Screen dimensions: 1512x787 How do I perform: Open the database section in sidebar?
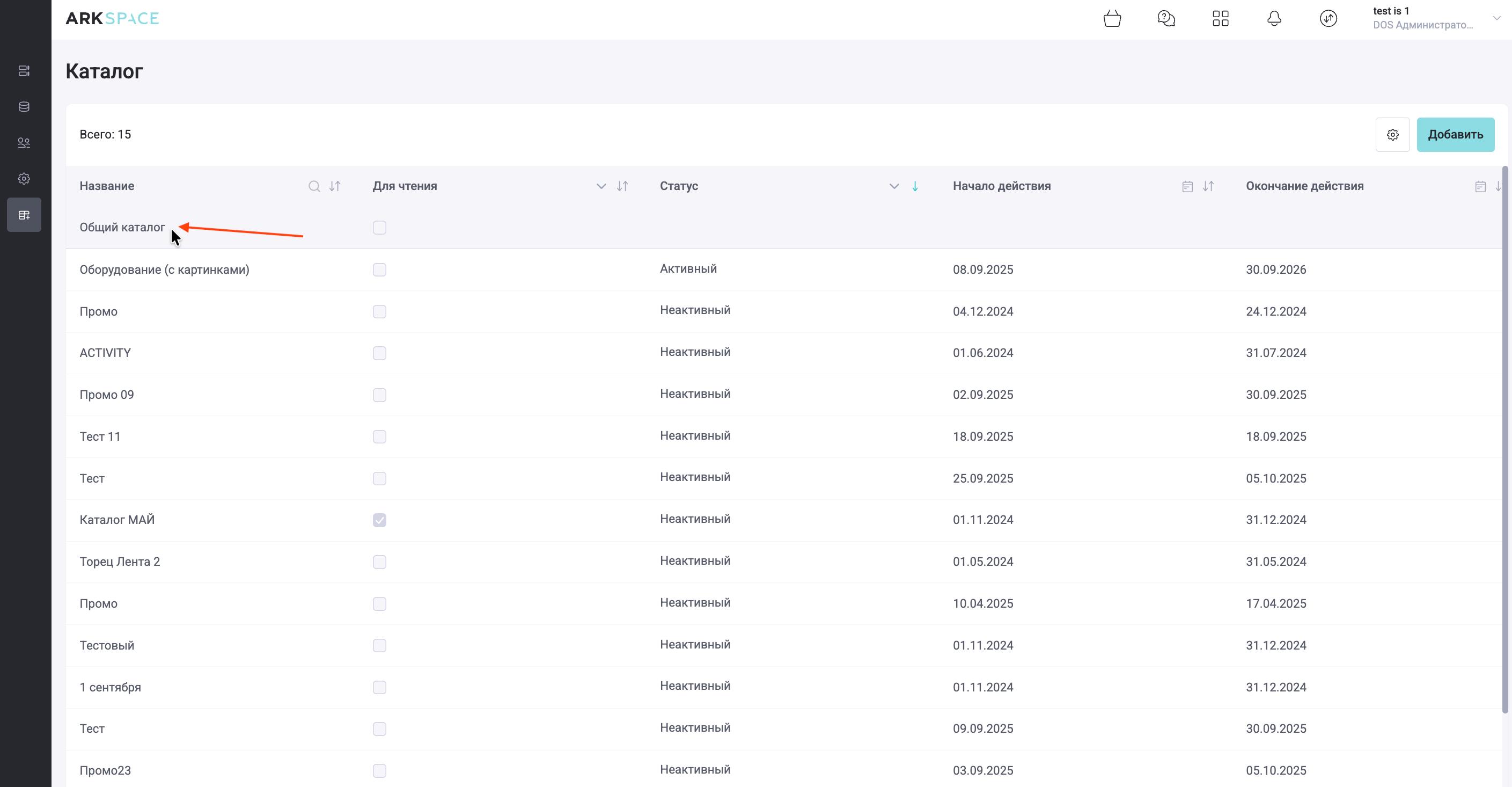[x=24, y=107]
